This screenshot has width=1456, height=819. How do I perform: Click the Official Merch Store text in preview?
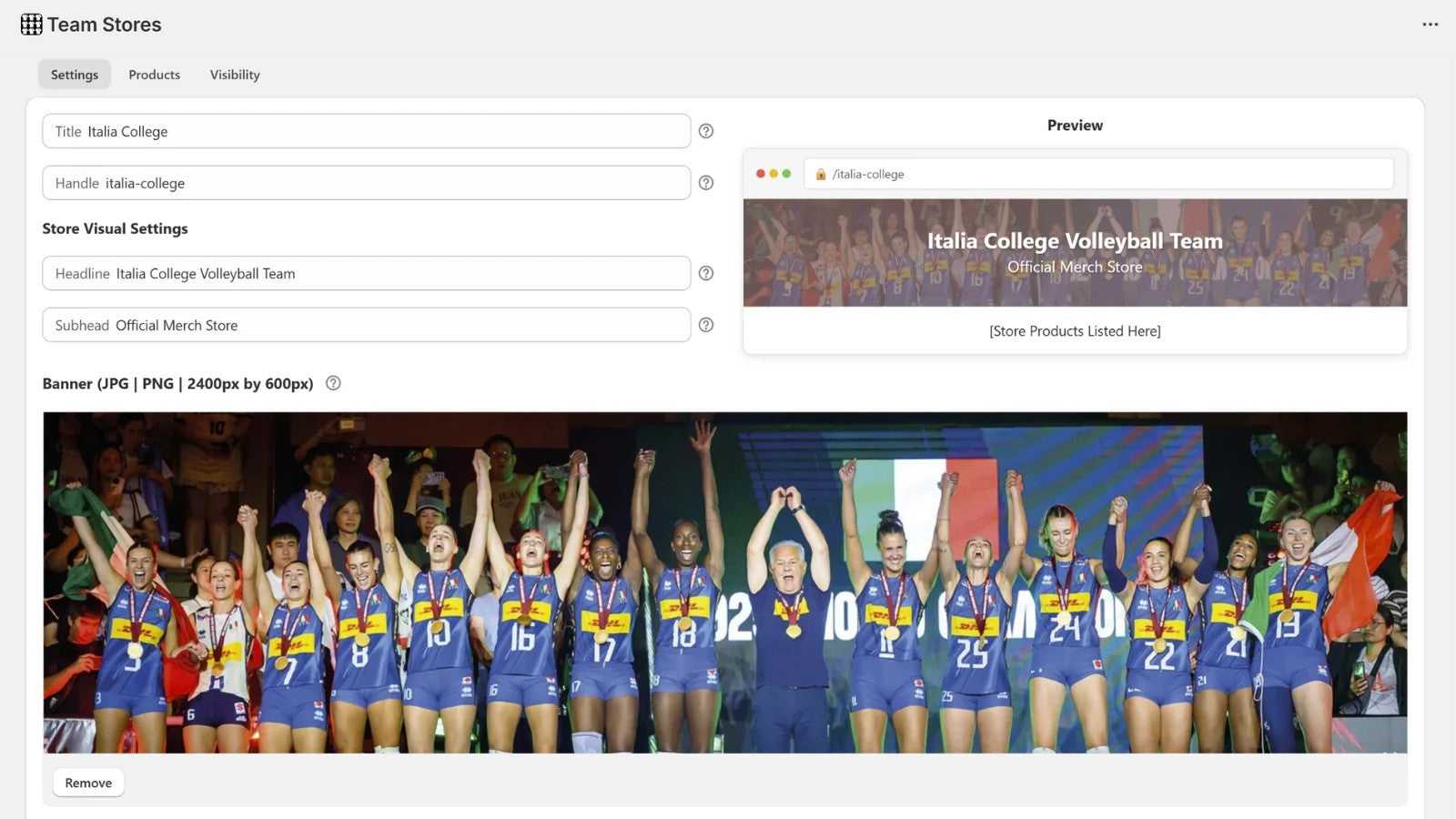click(1075, 267)
